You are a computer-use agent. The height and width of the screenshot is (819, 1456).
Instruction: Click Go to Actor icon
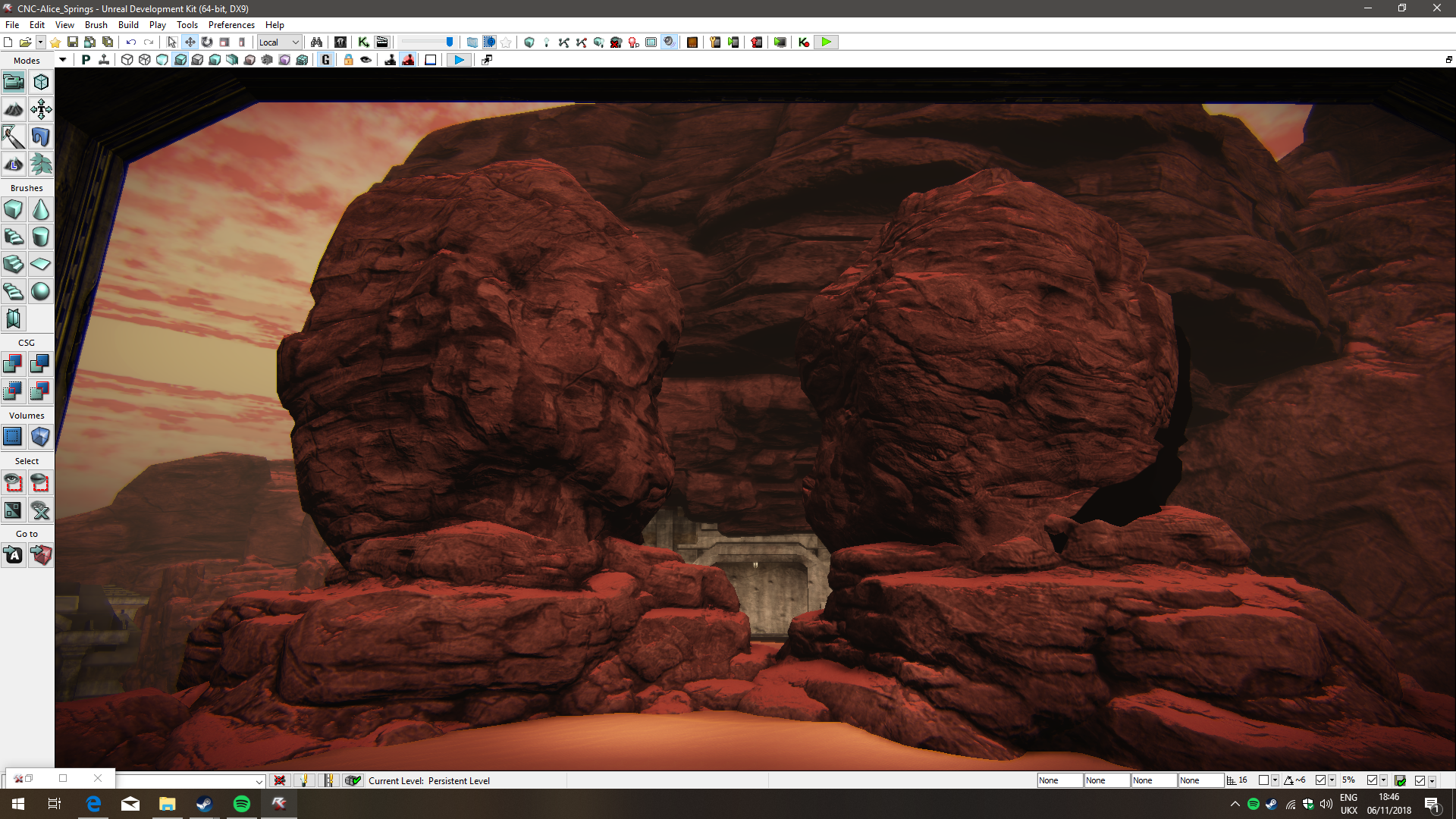[14, 555]
